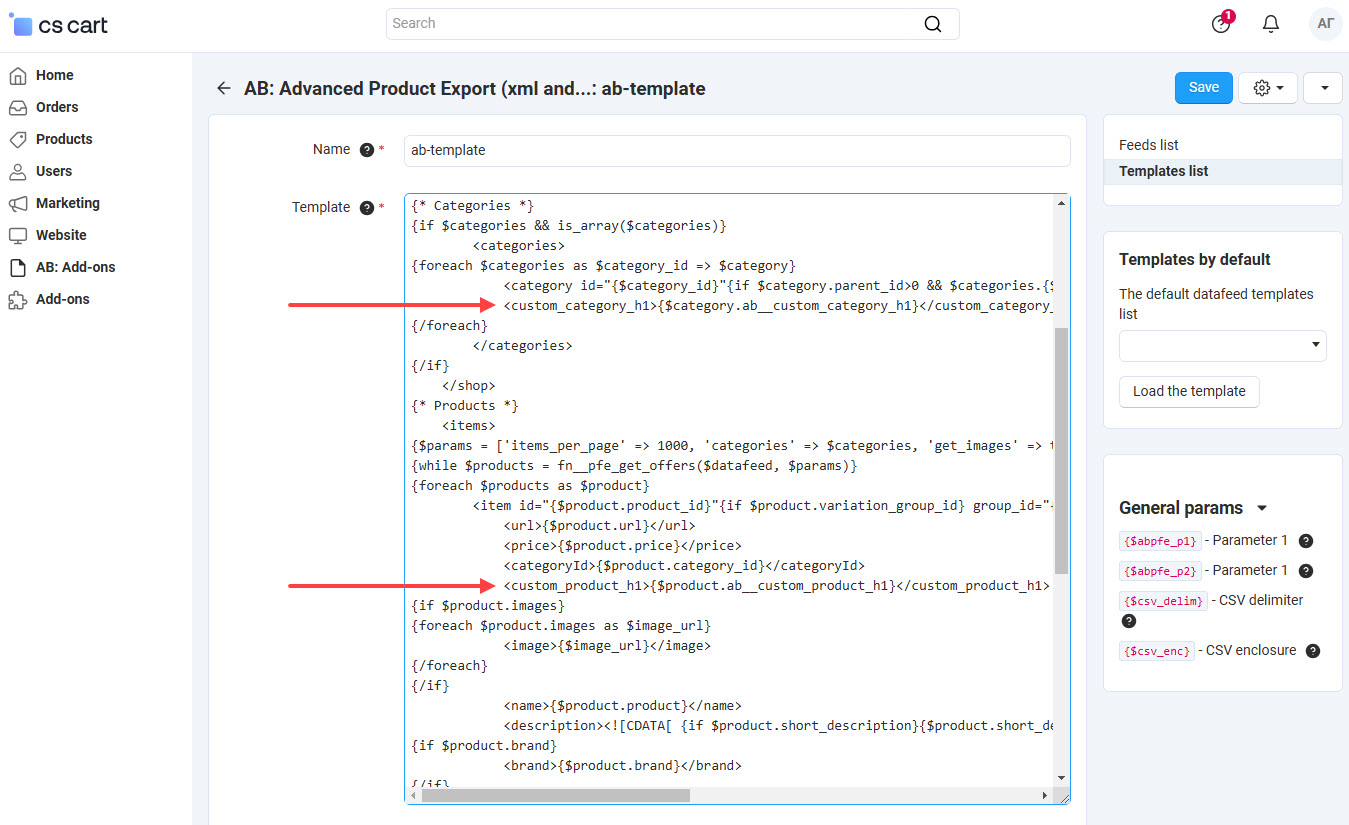Open the Home section in sidebar
1349x825 pixels.
(55, 74)
